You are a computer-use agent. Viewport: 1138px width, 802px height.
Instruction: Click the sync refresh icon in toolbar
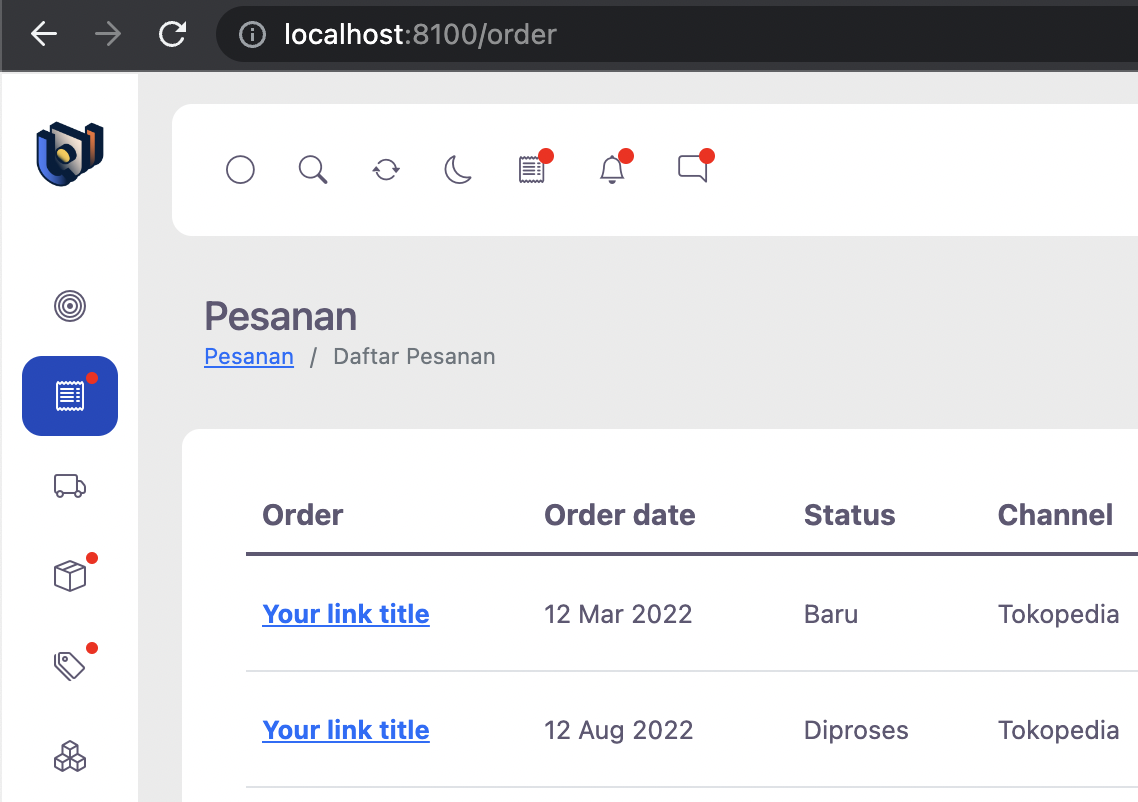pos(385,170)
